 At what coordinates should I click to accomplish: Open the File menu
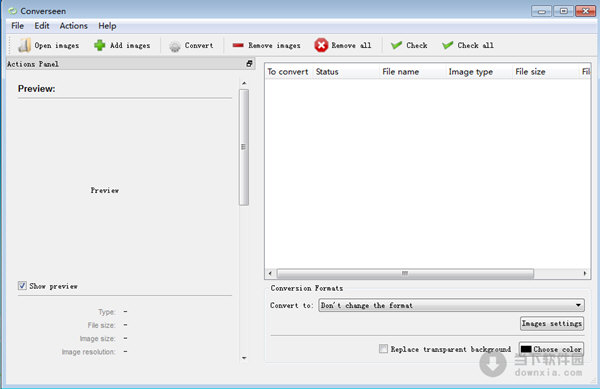click(18, 26)
